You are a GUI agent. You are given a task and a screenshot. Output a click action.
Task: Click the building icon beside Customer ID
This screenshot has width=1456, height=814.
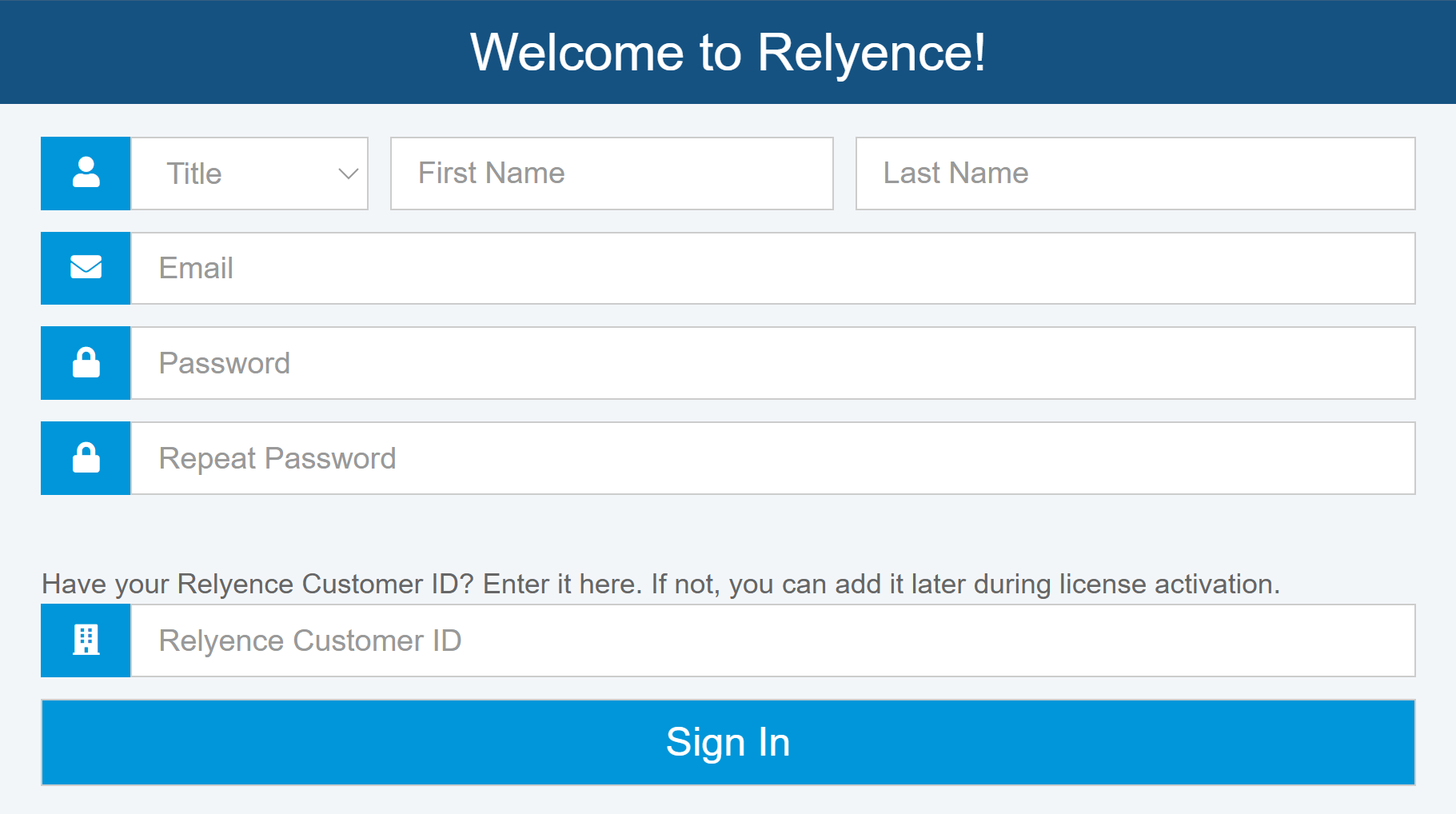click(x=86, y=640)
